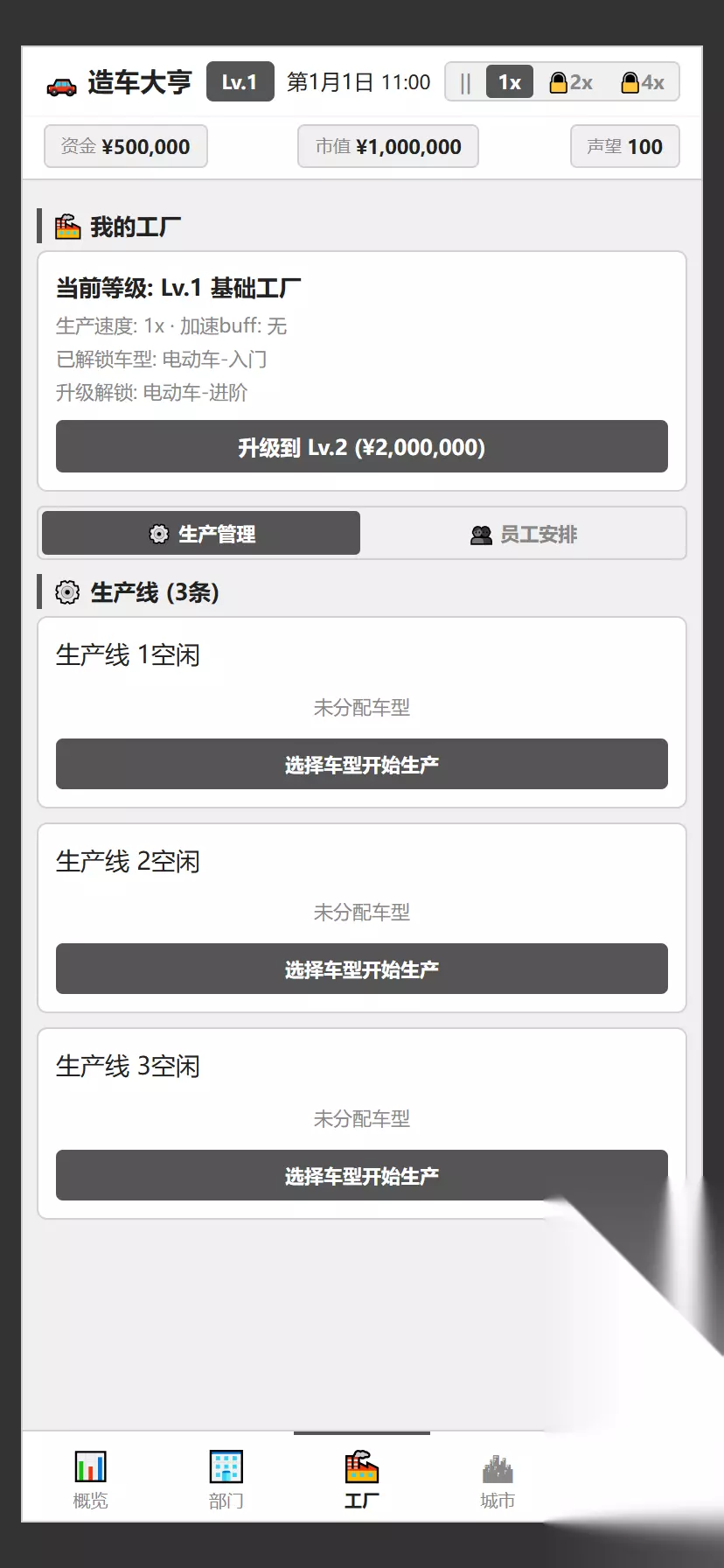Open the 部门 building icon
Screen dimensions: 724x1568
[226, 1466]
